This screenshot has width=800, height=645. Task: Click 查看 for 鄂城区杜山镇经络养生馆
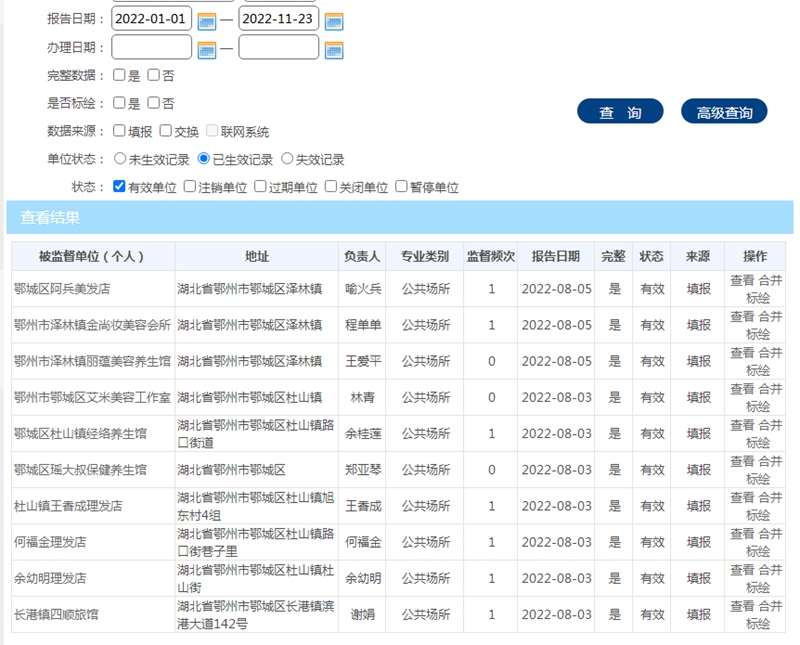click(x=742, y=426)
